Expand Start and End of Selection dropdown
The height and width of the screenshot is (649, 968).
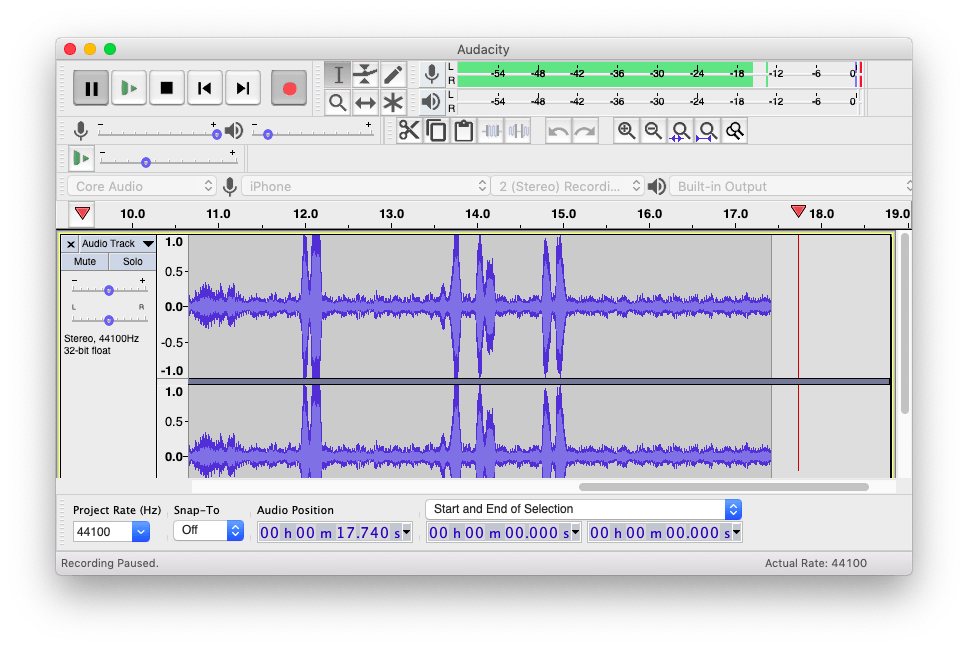coord(584,509)
